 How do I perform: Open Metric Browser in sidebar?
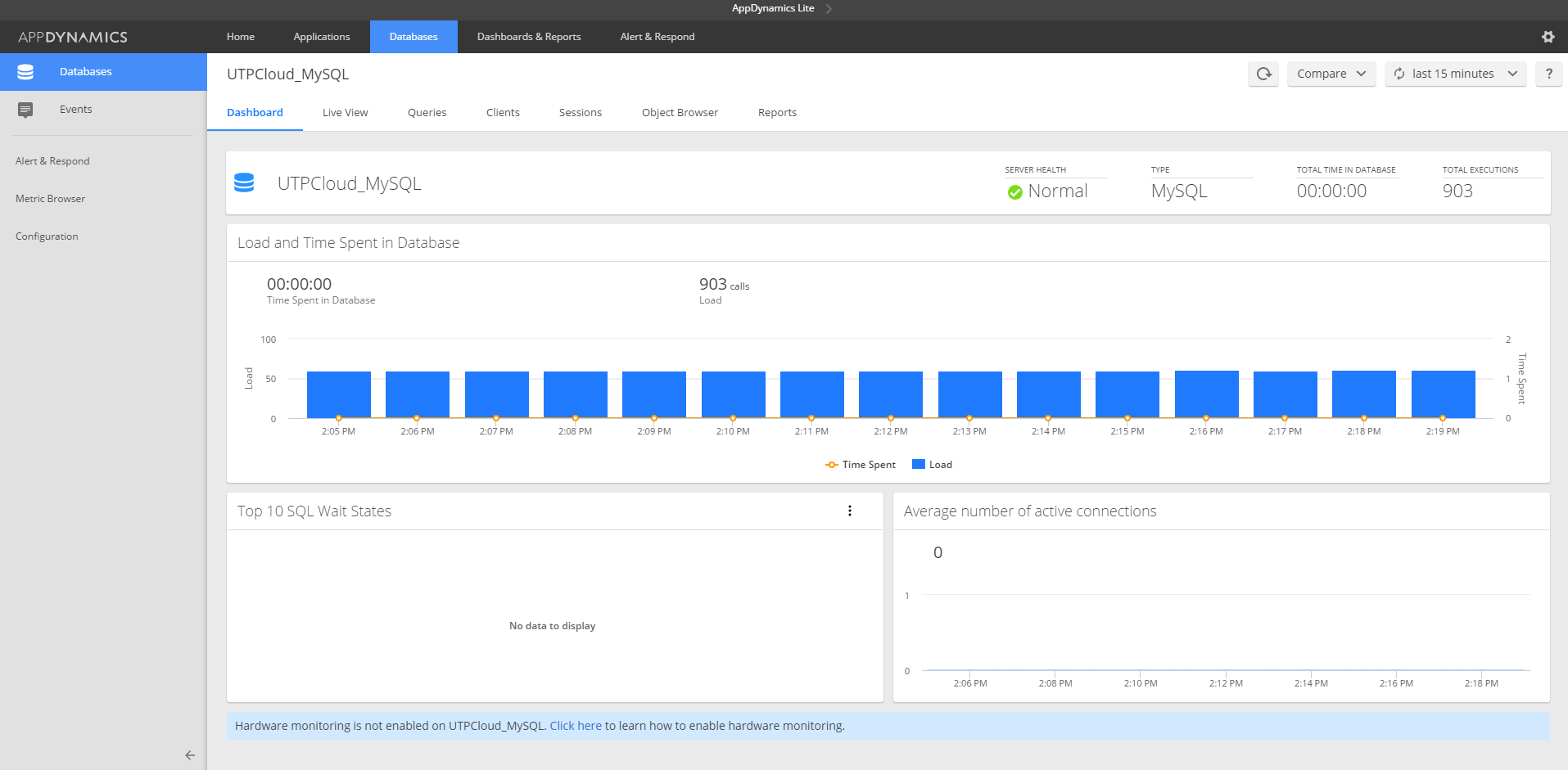50,199
